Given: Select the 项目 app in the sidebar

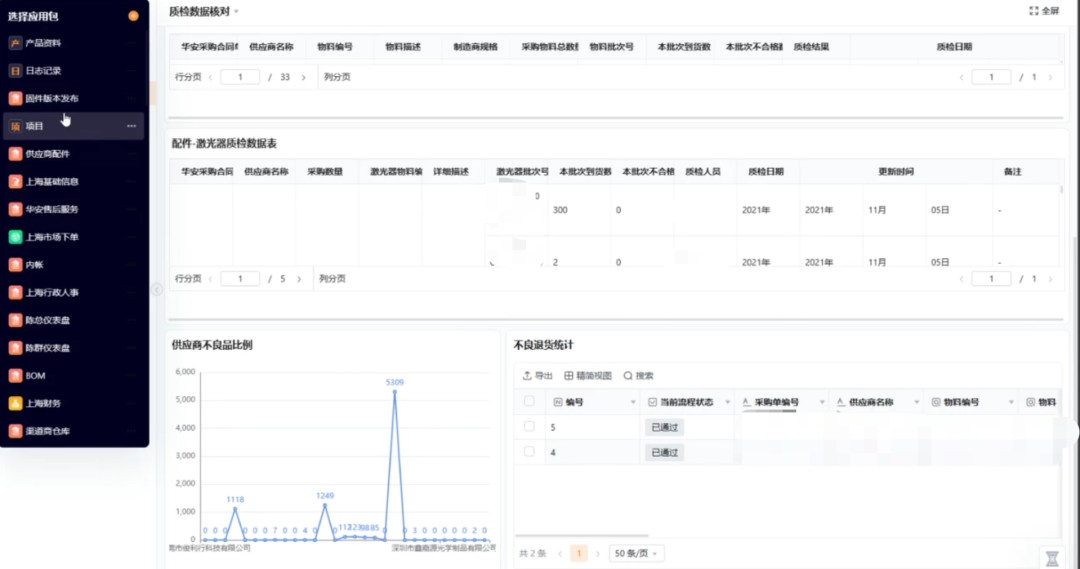Looking at the screenshot, I should [74, 126].
